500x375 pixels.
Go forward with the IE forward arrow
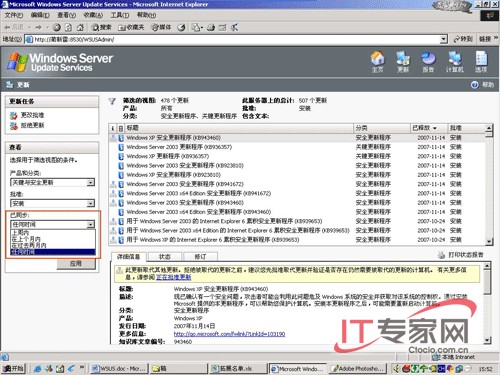point(38,27)
